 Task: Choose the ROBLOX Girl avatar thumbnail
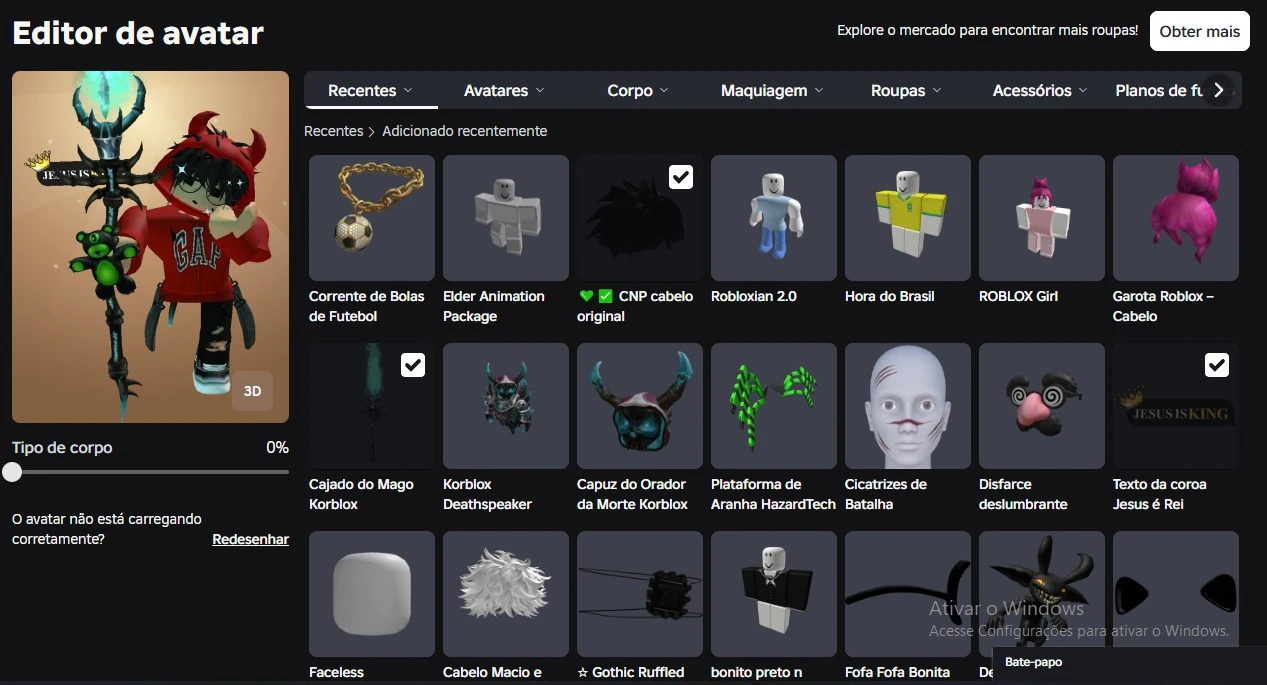point(1041,217)
